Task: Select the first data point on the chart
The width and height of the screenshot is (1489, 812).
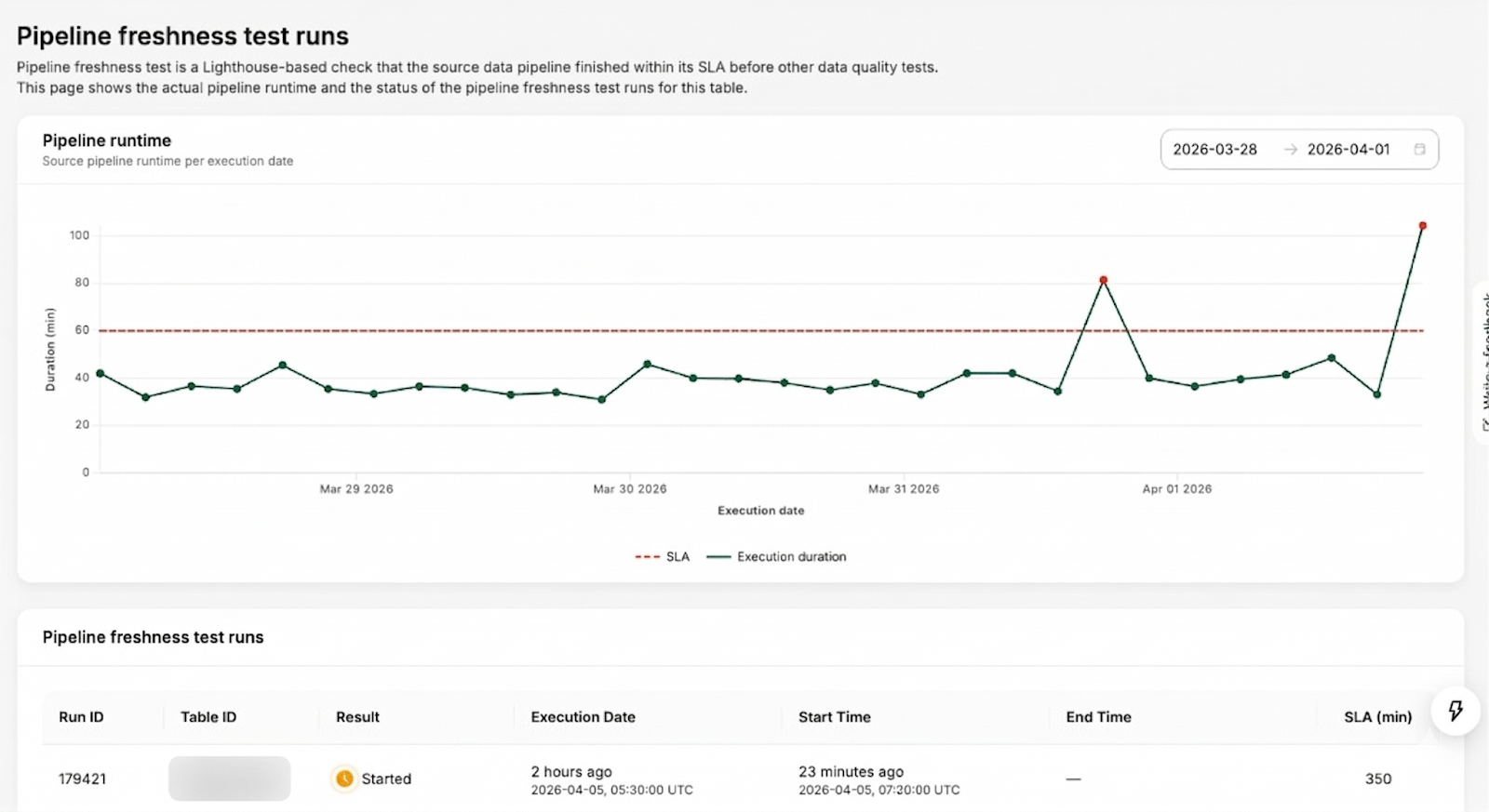Action: 101,374
